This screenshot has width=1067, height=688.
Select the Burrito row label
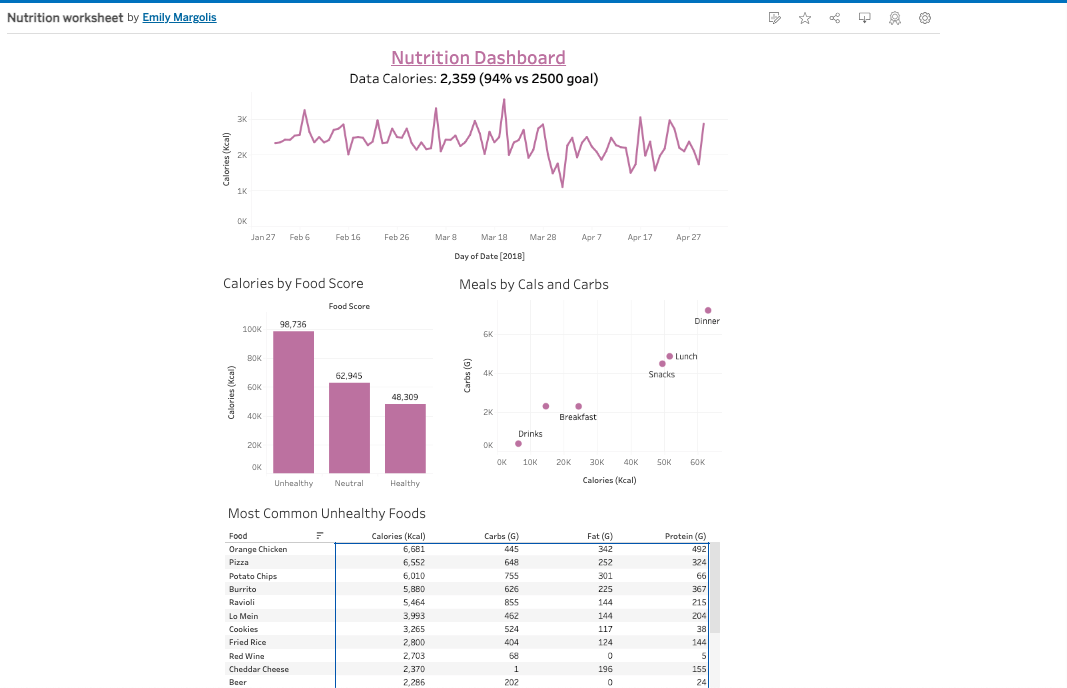coord(242,589)
